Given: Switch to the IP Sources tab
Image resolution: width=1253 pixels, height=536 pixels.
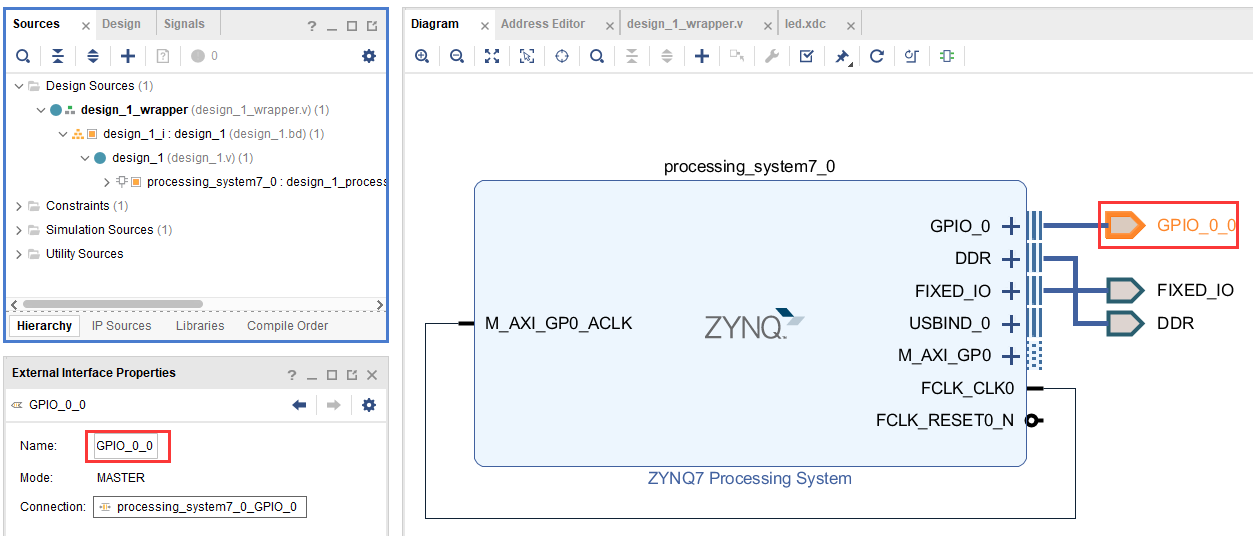Looking at the screenshot, I should 122,326.
